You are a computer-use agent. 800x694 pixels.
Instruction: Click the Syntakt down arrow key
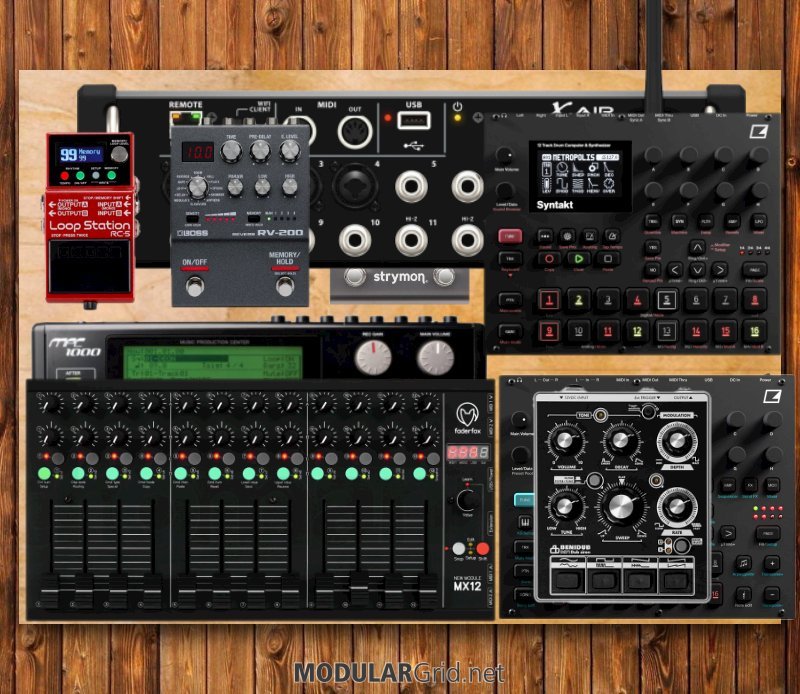(x=697, y=269)
